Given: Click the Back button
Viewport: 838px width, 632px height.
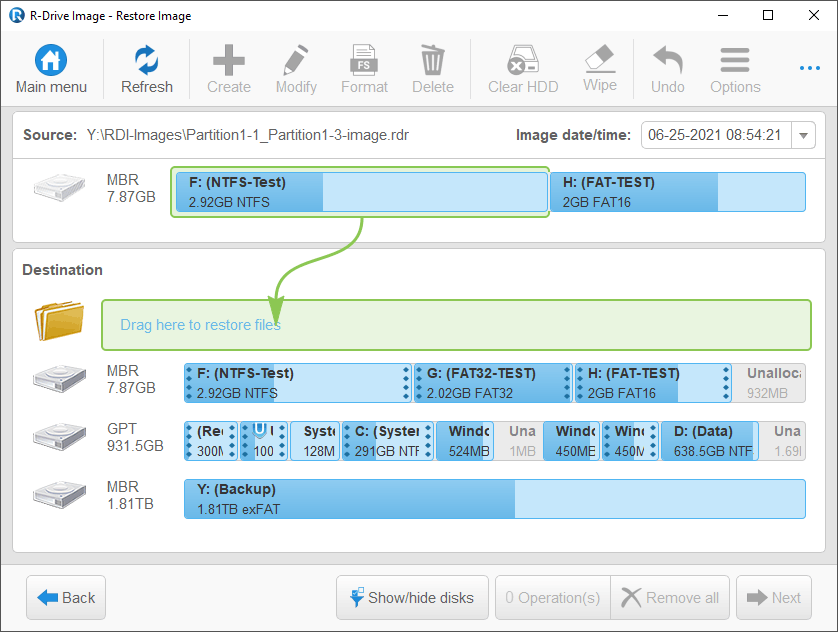Looking at the screenshot, I should tap(66, 598).
